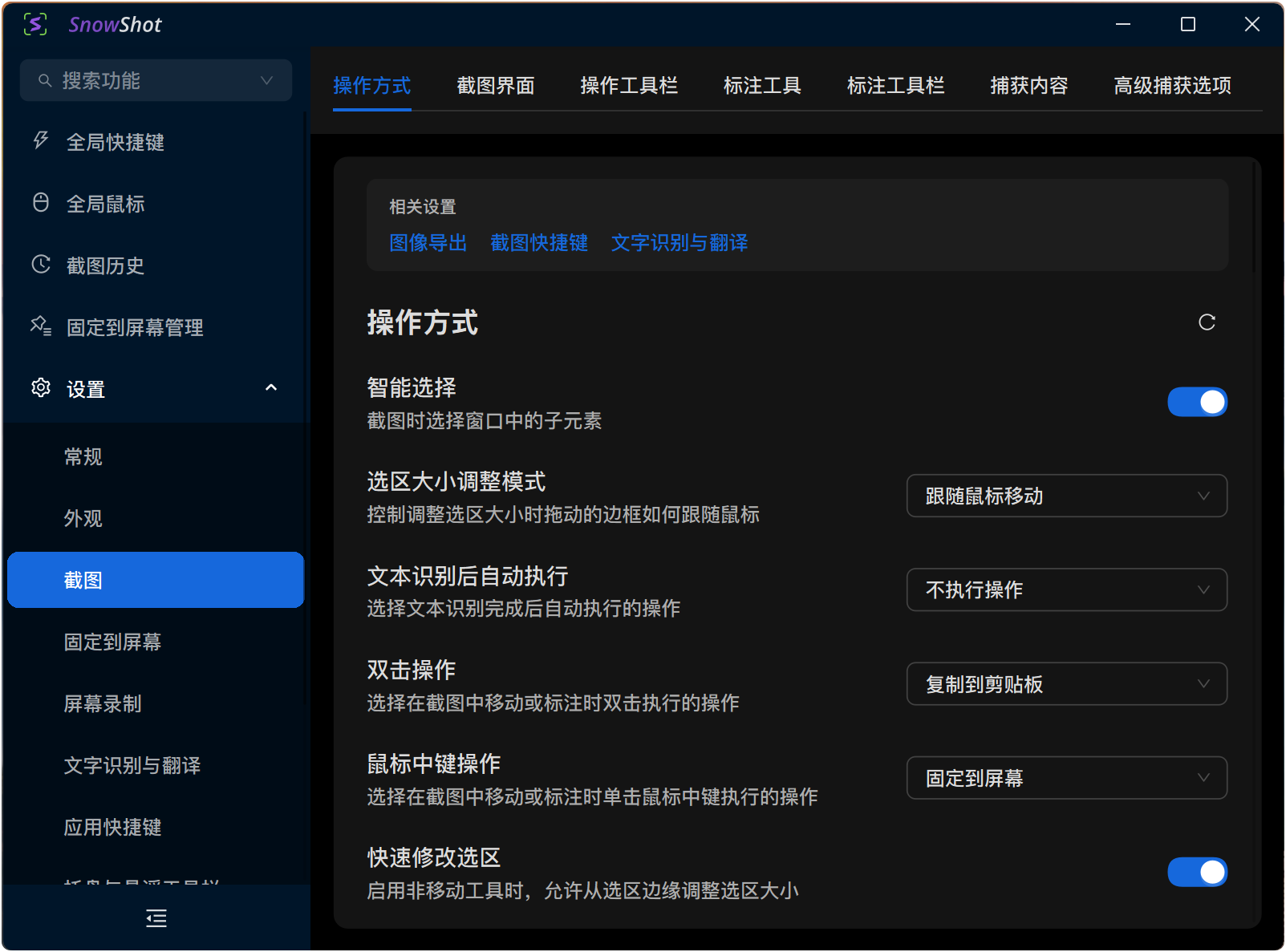
Task: Select the 截图 sidebar item
Action: (x=156, y=580)
